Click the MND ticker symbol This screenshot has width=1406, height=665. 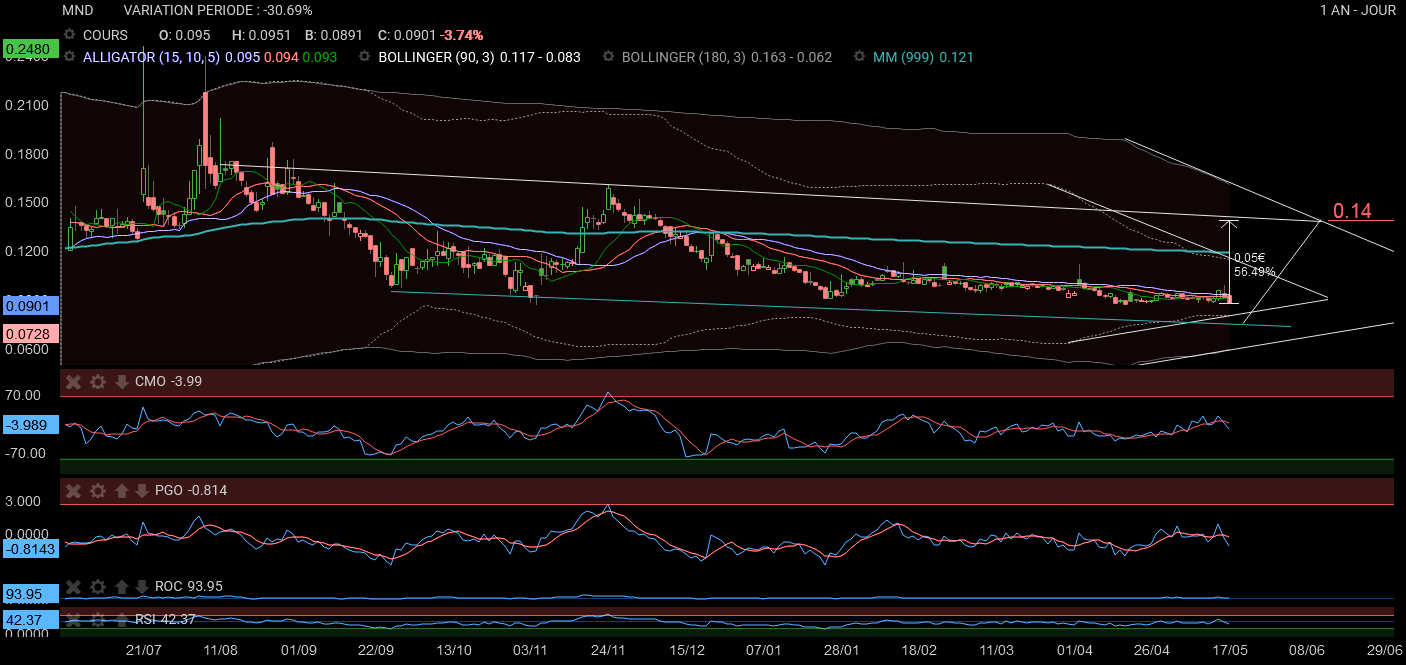77,10
